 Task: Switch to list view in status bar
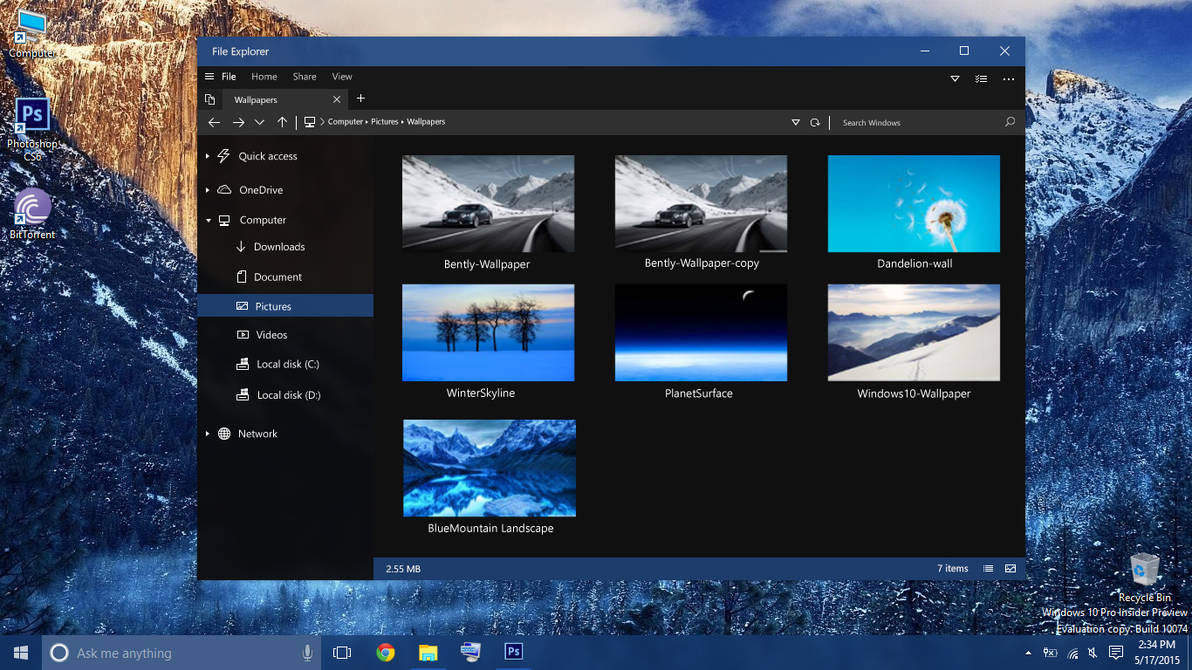point(988,568)
